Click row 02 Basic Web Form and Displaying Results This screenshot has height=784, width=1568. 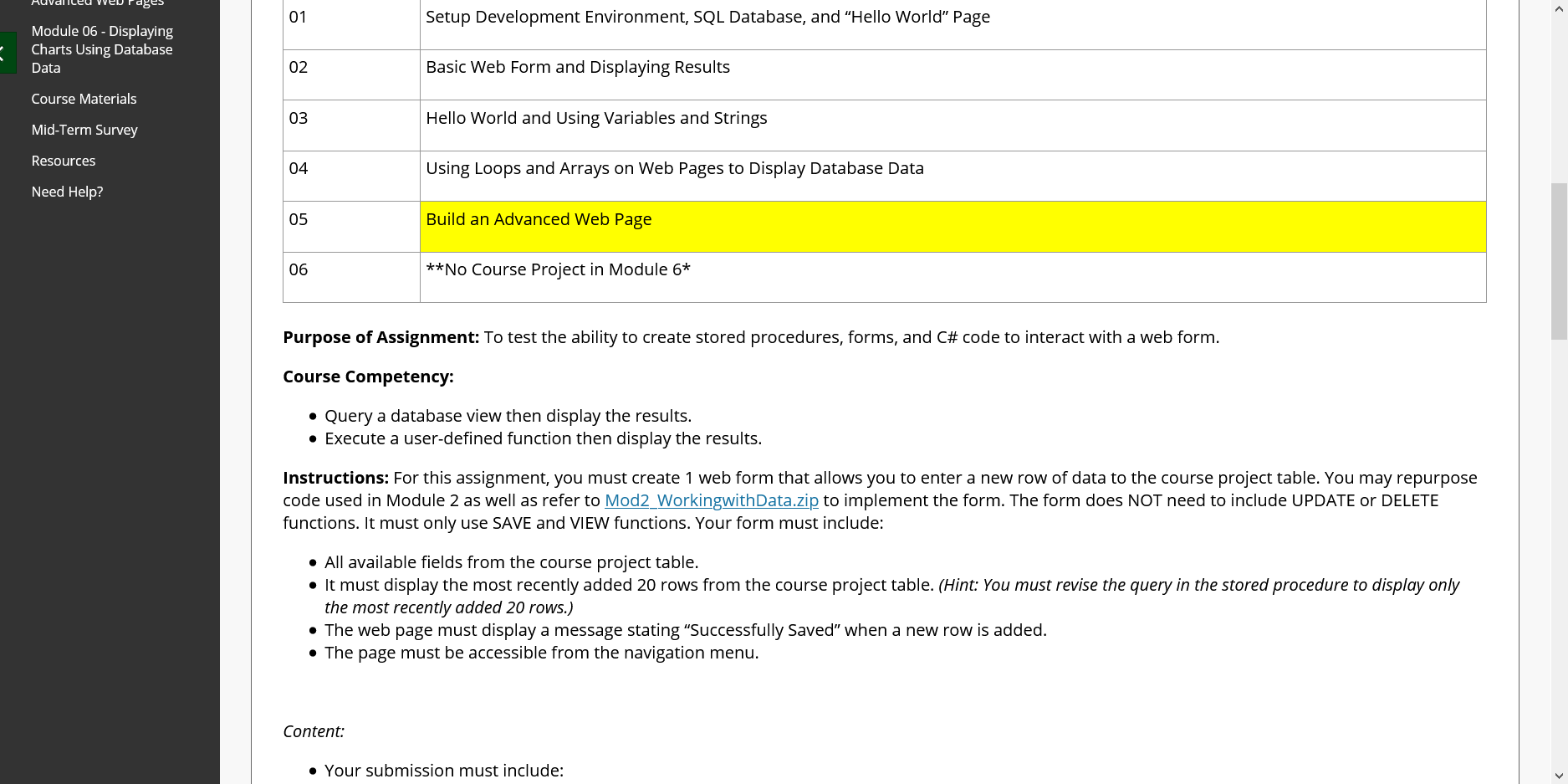coord(577,67)
